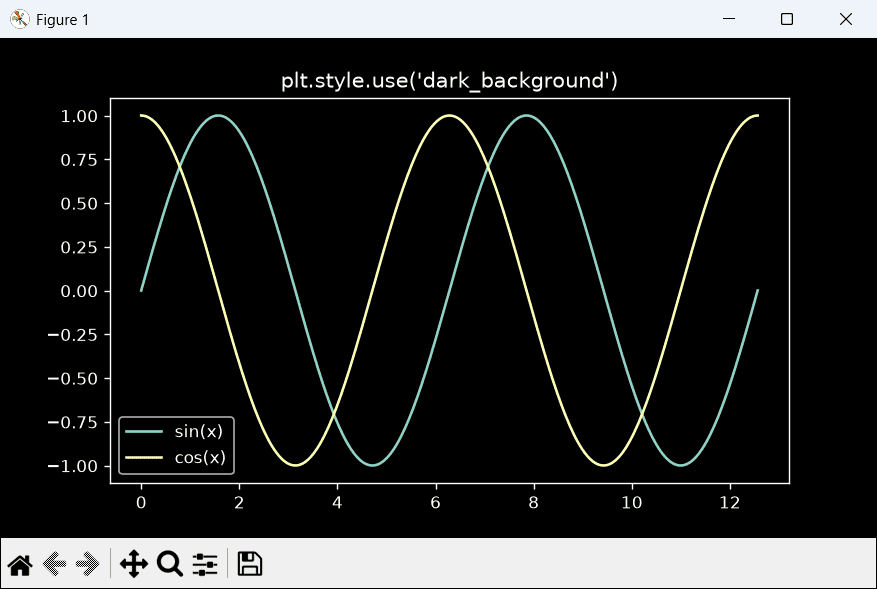
Task: Click the x-axis label 2
Action: 239,502
